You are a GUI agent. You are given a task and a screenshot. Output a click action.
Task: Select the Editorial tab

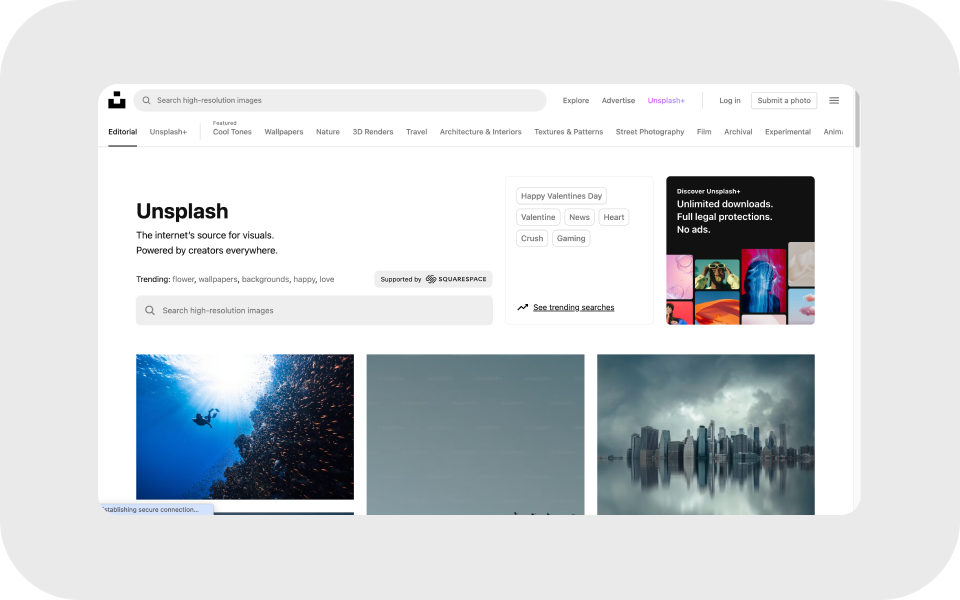click(x=122, y=132)
